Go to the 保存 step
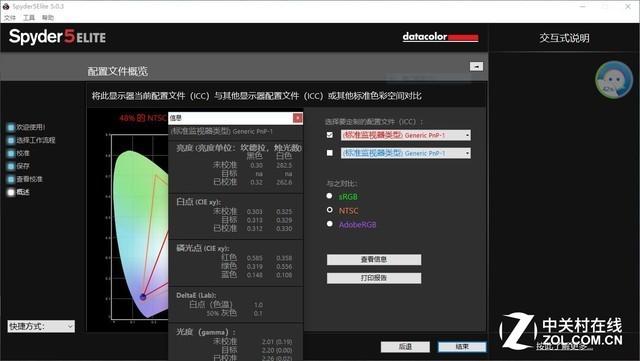This screenshot has height=361, width=640. (19, 166)
